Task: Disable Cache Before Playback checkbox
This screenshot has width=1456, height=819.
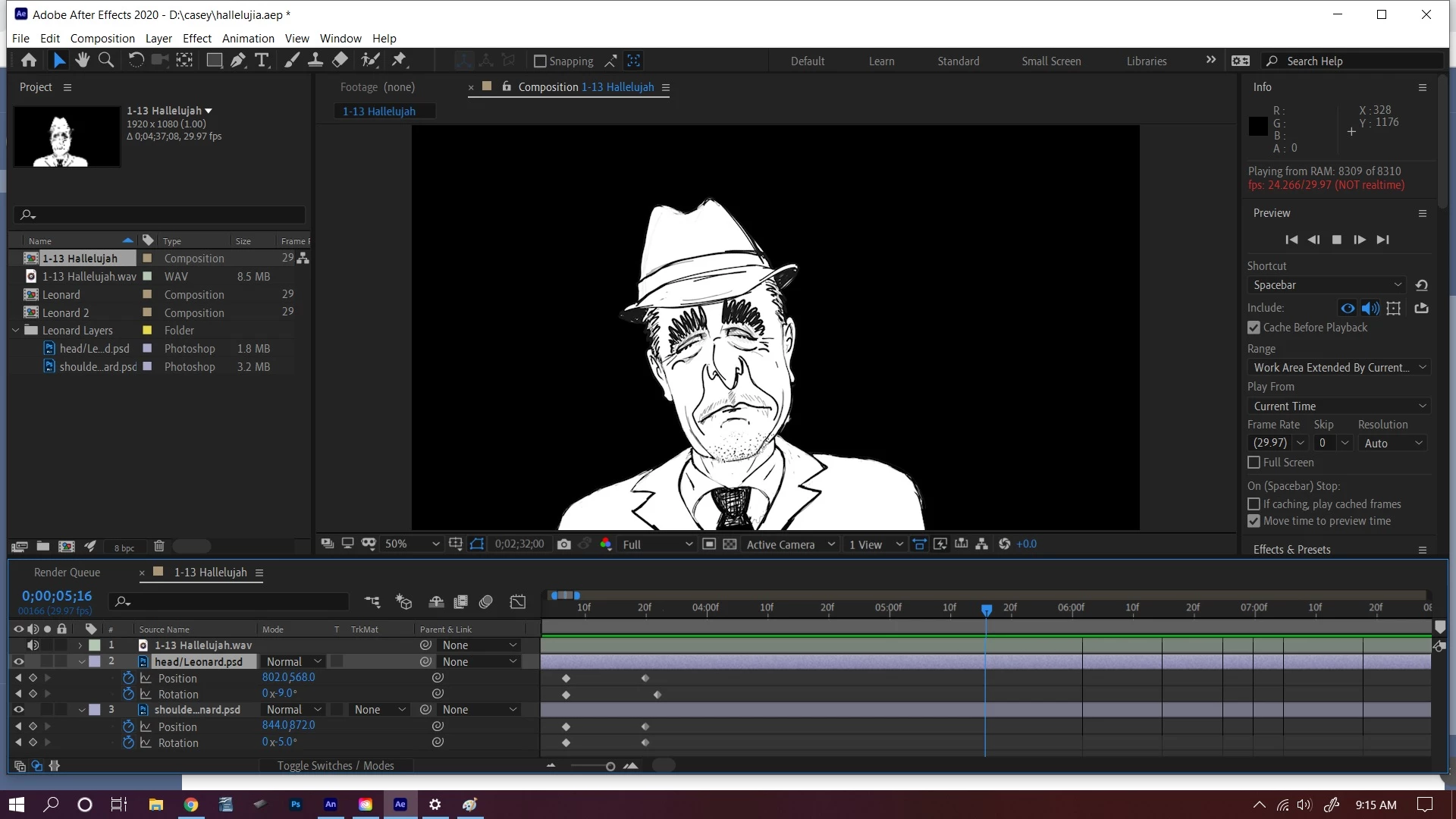Action: pyautogui.click(x=1254, y=328)
